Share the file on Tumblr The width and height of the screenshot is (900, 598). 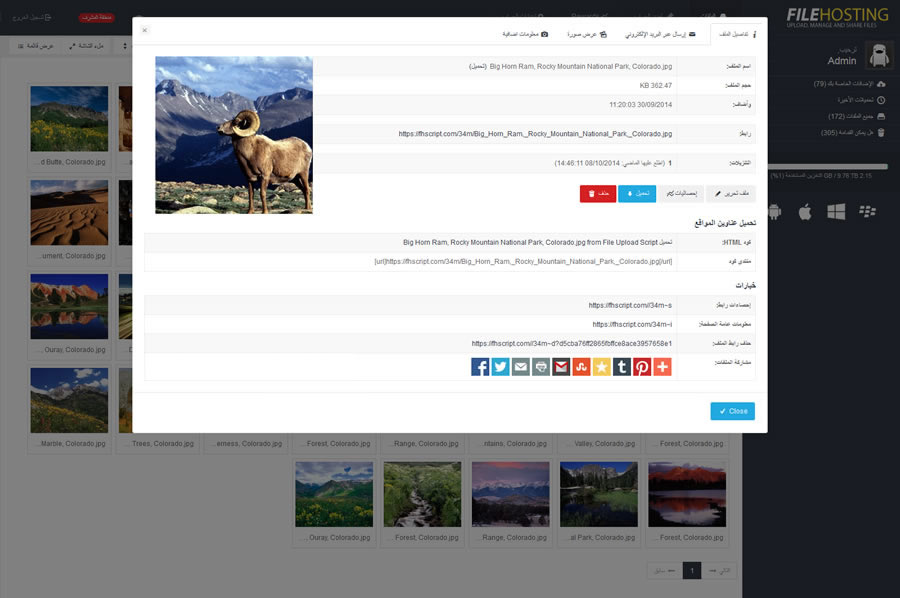(x=622, y=367)
